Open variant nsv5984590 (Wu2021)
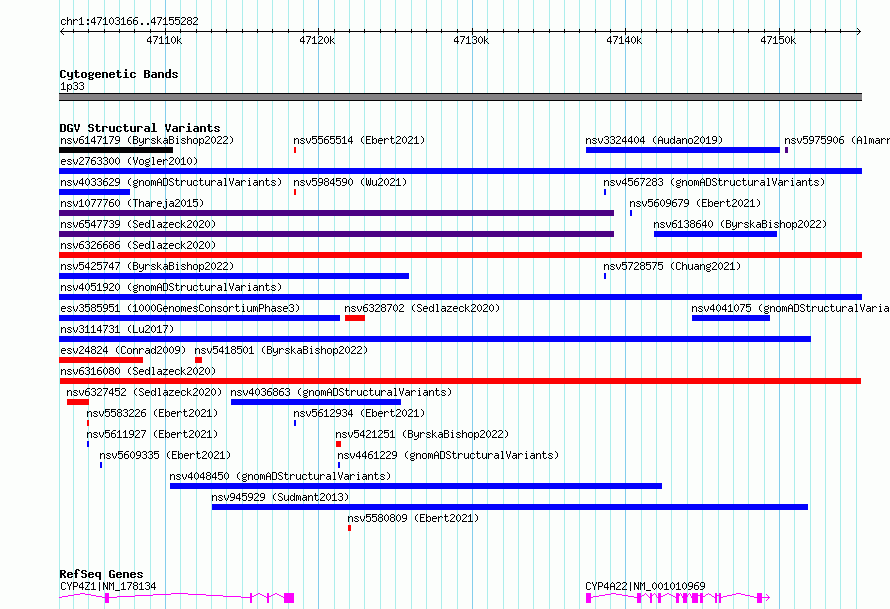The image size is (890, 609). tap(350, 182)
